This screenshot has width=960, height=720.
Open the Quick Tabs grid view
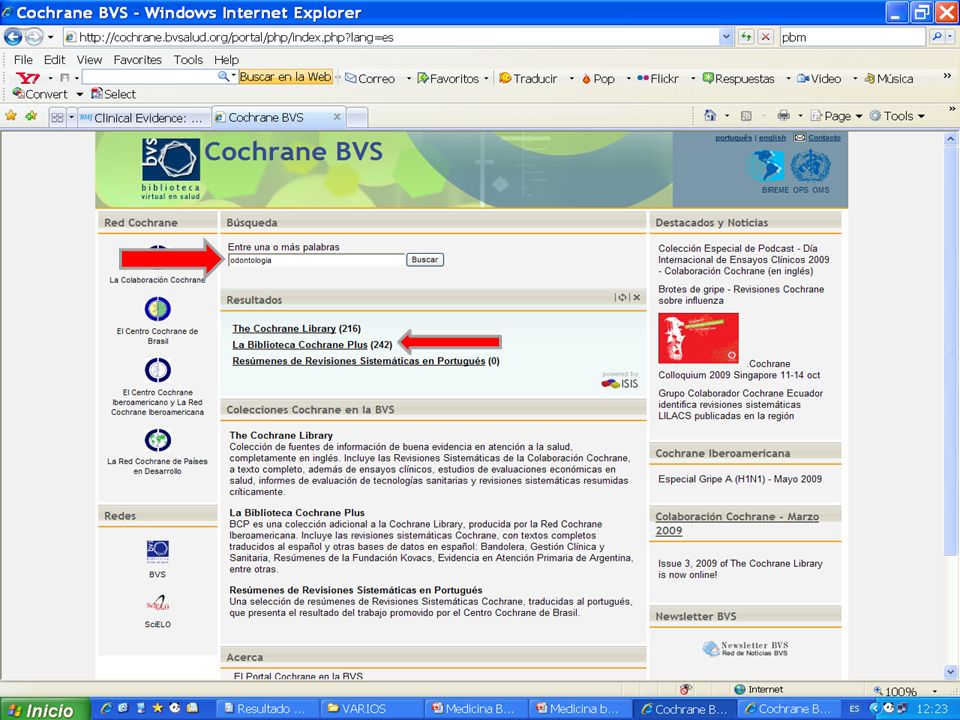(x=57, y=117)
